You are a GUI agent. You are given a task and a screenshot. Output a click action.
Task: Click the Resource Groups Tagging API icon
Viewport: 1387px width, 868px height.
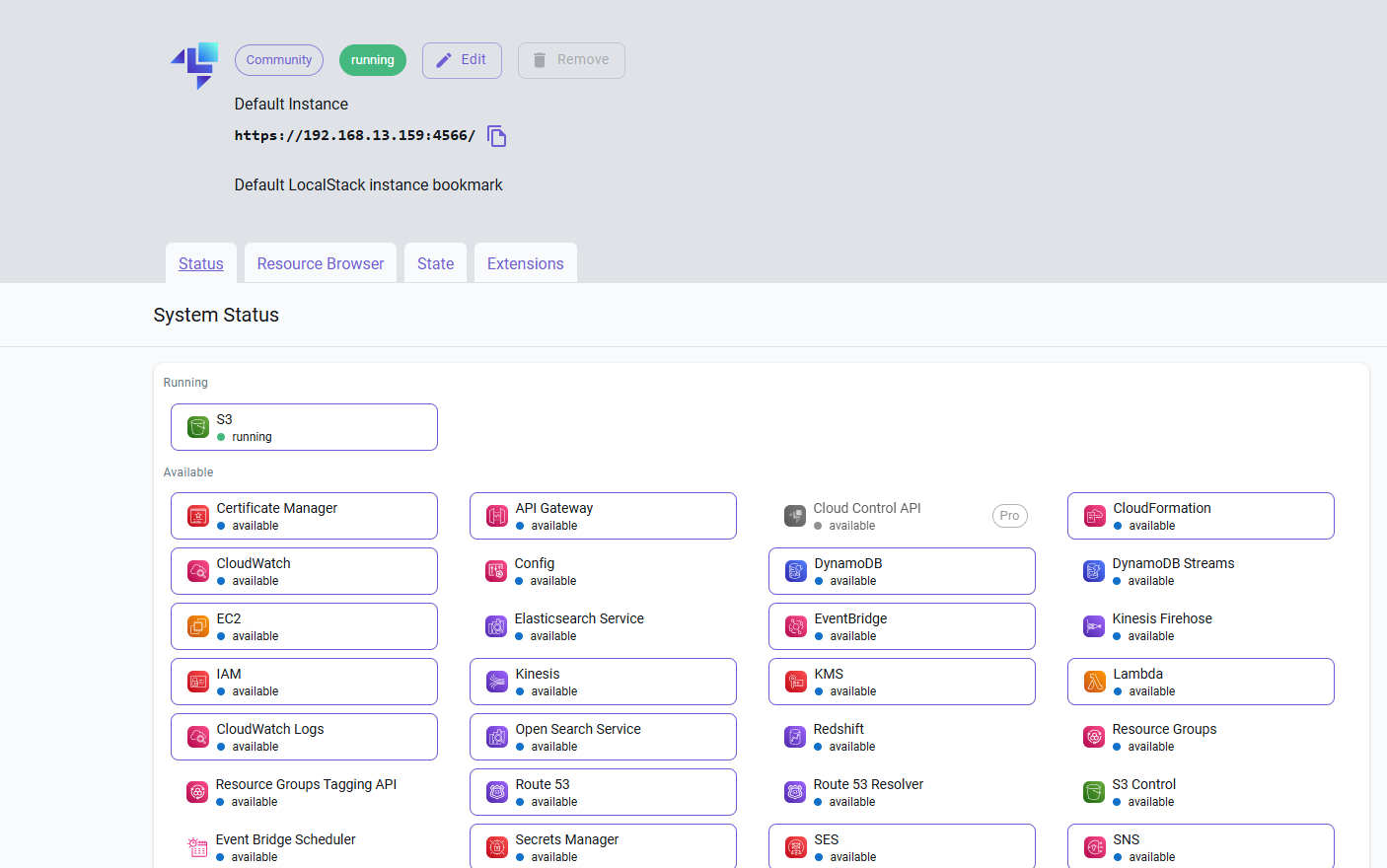[197, 792]
